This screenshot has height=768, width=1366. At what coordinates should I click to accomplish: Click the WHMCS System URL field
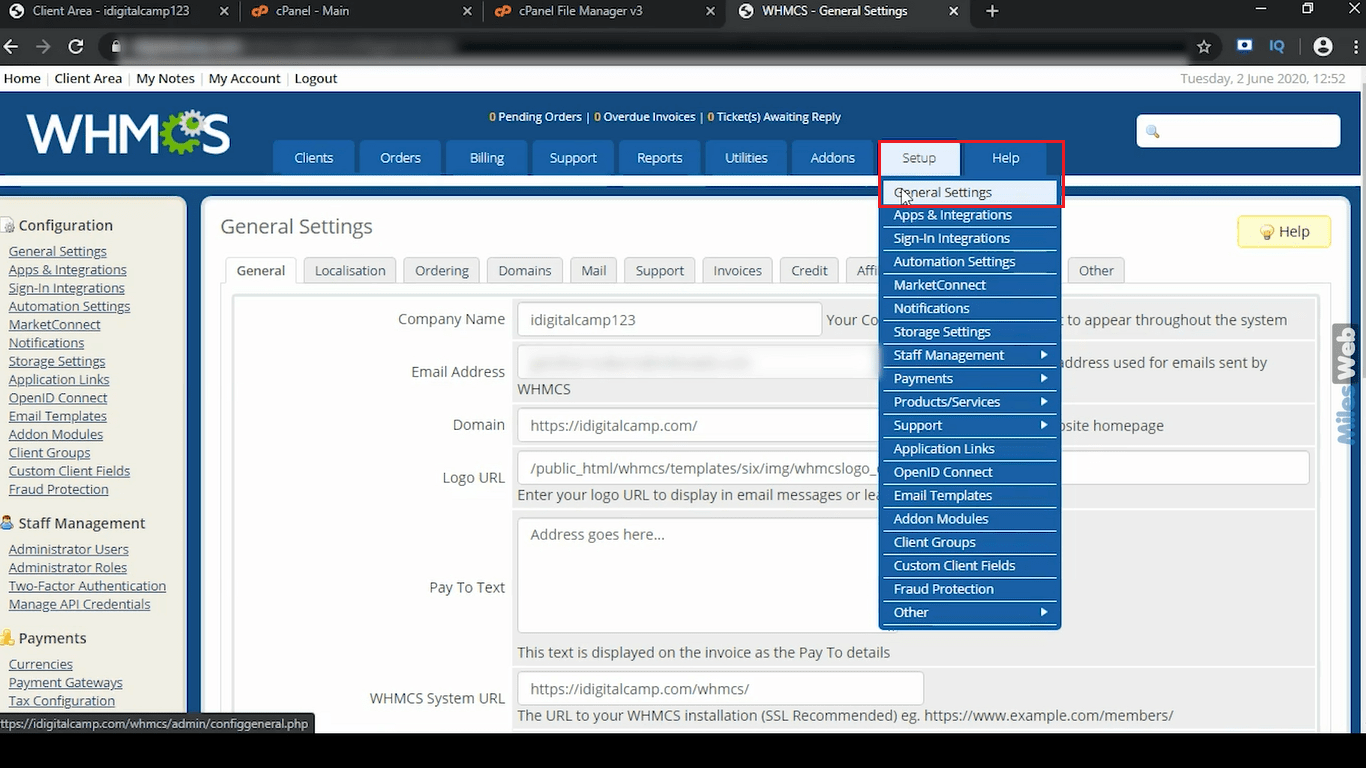tap(720, 689)
